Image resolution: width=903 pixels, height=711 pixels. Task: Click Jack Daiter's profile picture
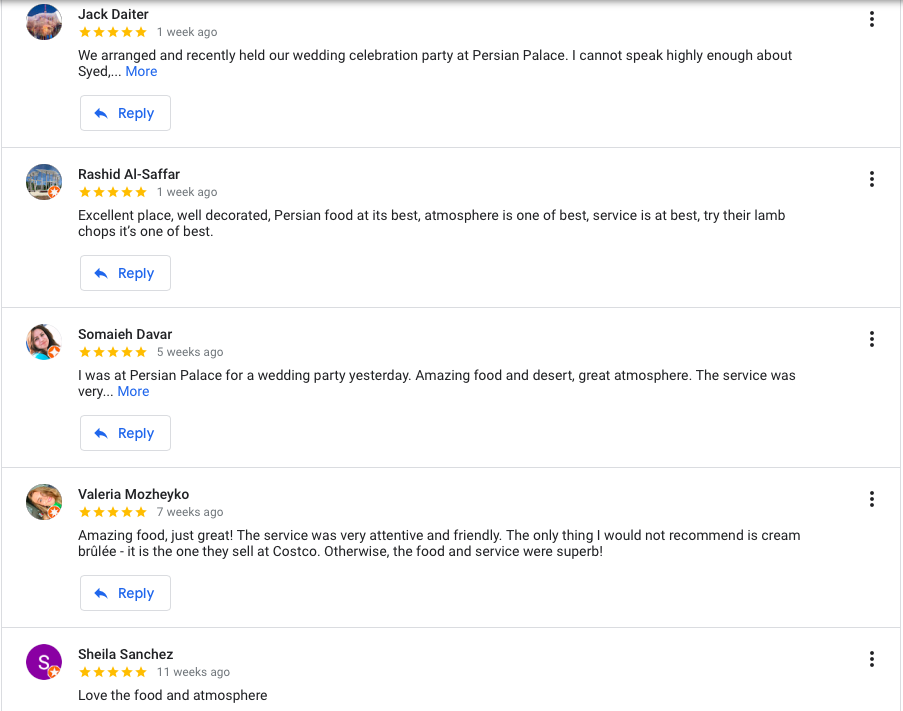click(44, 22)
